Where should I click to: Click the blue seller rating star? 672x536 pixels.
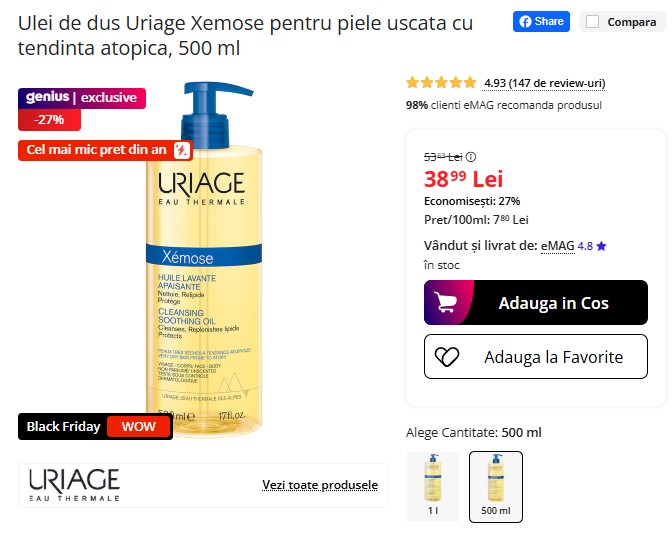tap(601, 246)
